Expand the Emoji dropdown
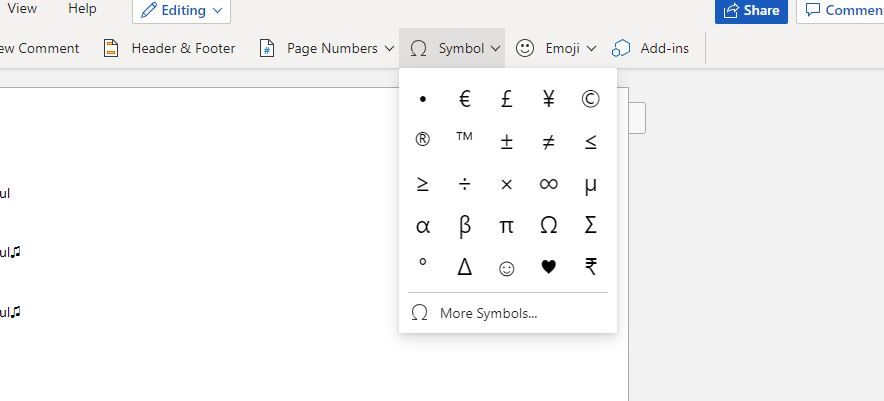The width and height of the screenshot is (884, 401). click(x=556, y=48)
